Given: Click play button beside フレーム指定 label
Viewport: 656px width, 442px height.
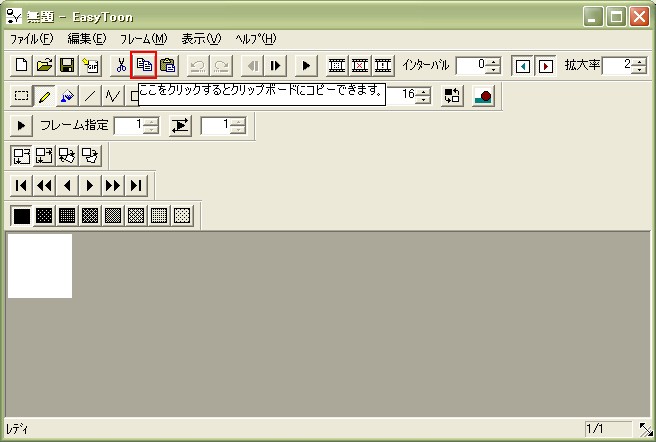Looking at the screenshot, I should [21, 125].
